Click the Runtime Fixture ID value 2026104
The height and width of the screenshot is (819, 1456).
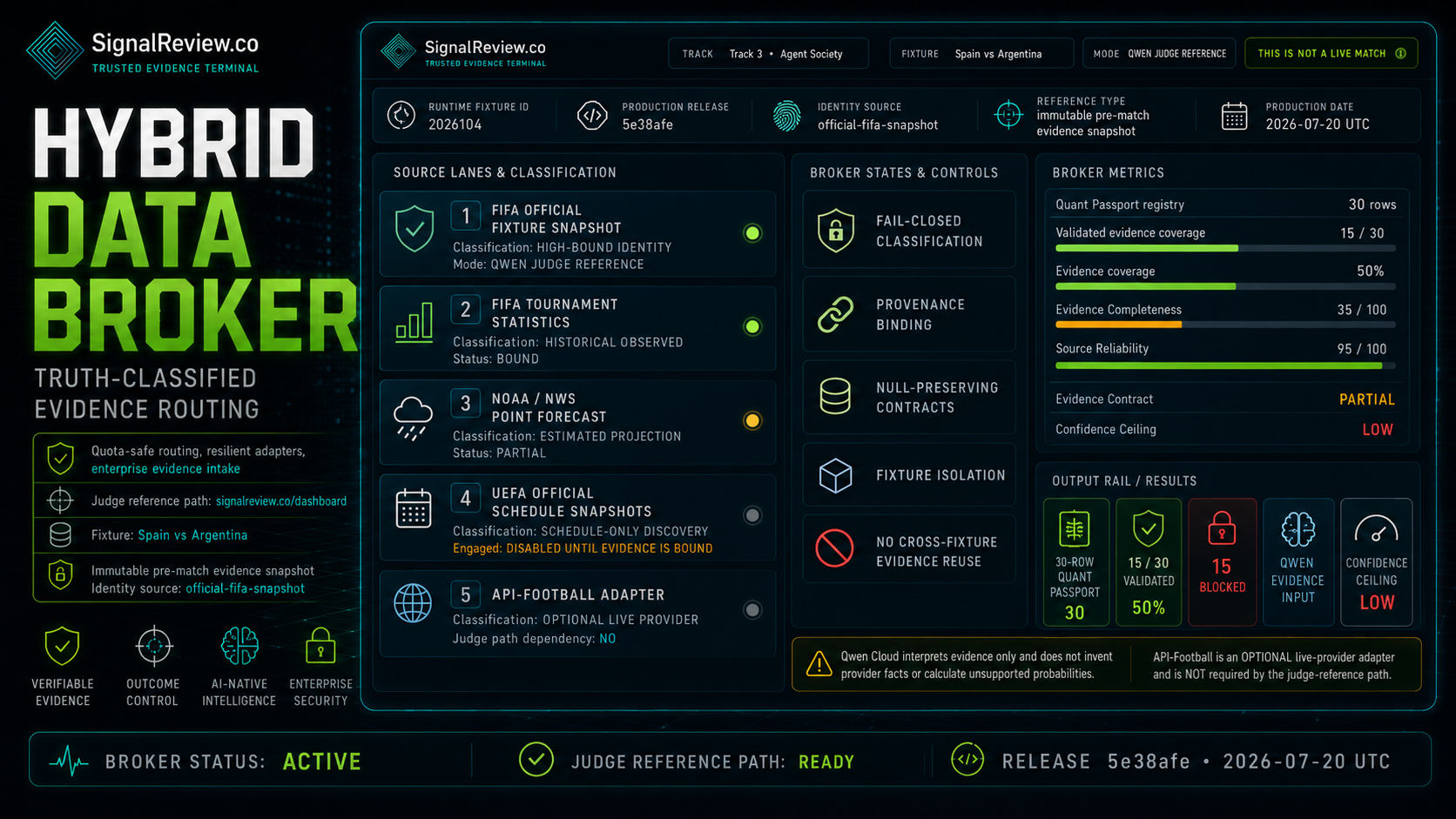click(x=455, y=124)
